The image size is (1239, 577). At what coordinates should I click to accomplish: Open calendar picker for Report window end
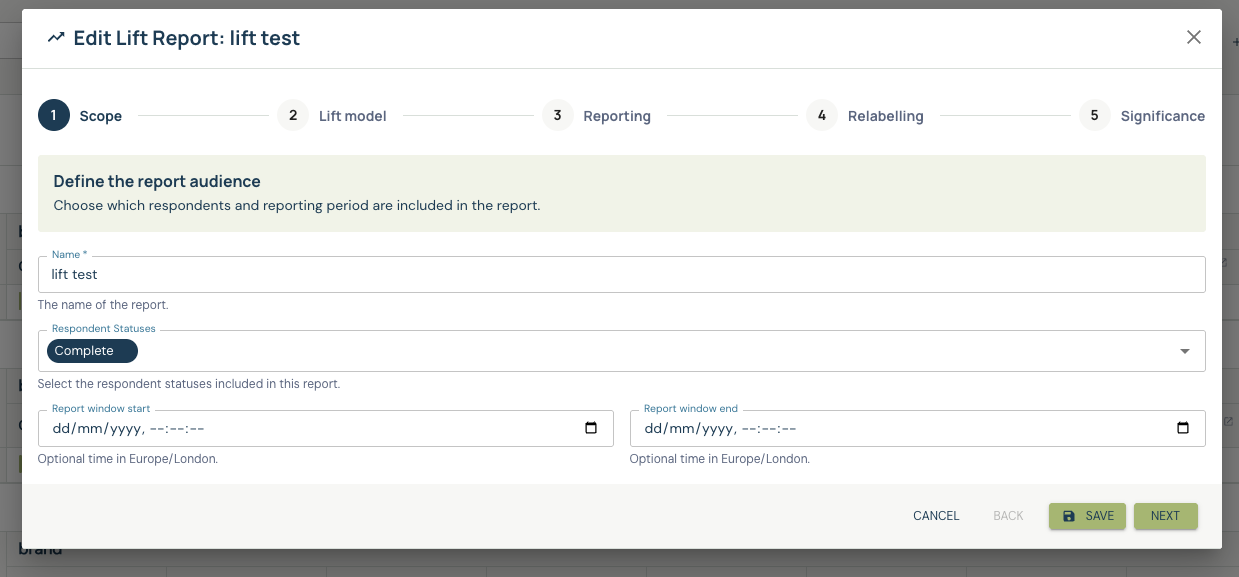(x=1183, y=428)
